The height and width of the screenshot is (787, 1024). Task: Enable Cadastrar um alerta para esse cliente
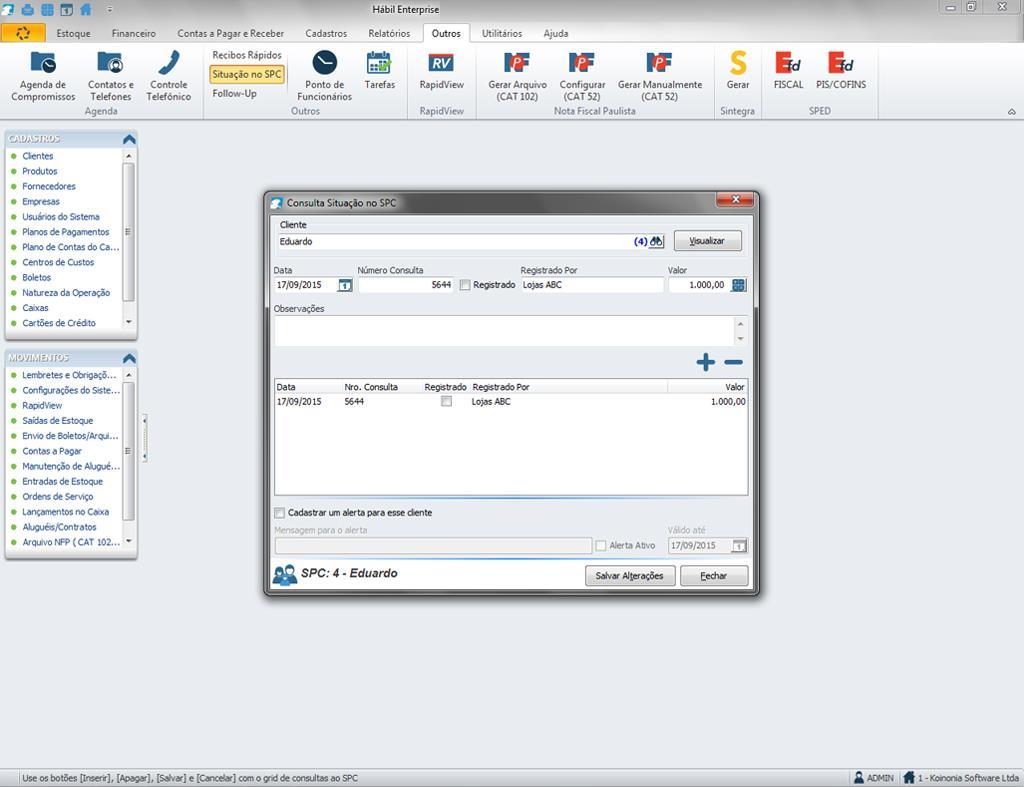(x=280, y=513)
